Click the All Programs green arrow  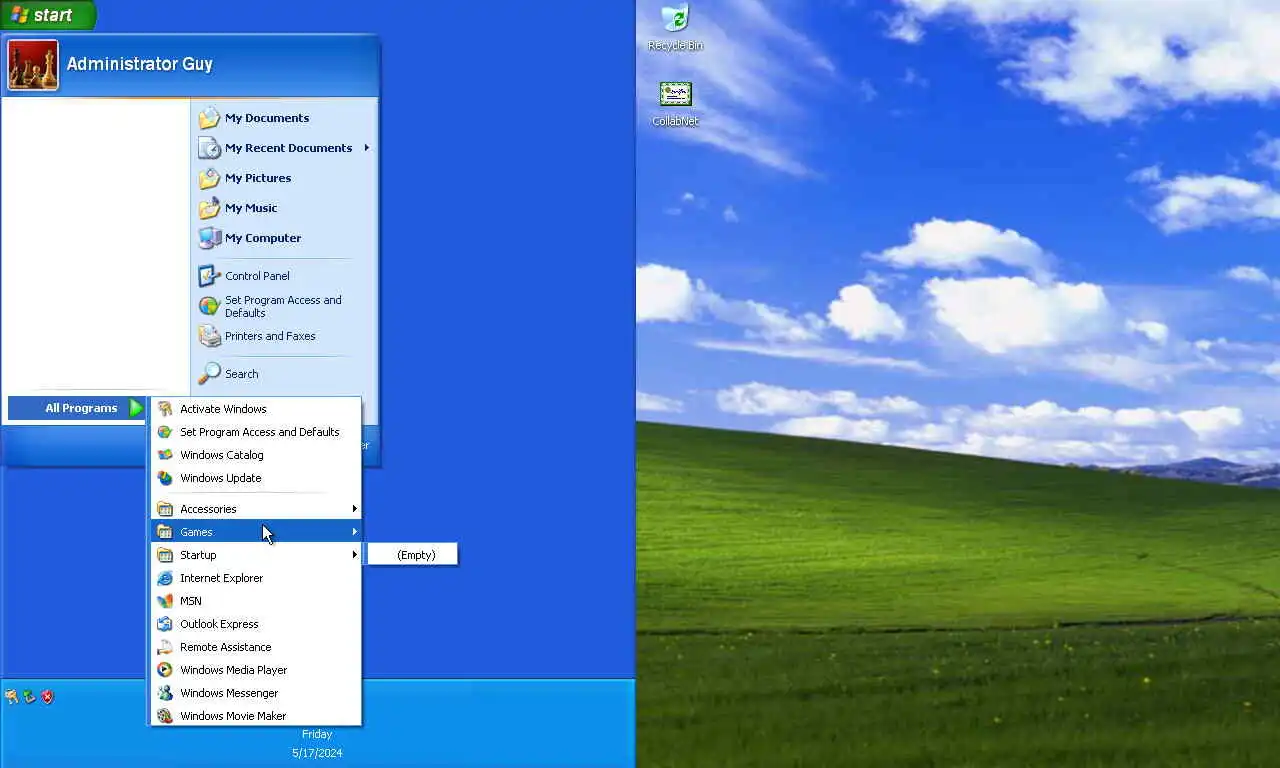click(137, 408)
